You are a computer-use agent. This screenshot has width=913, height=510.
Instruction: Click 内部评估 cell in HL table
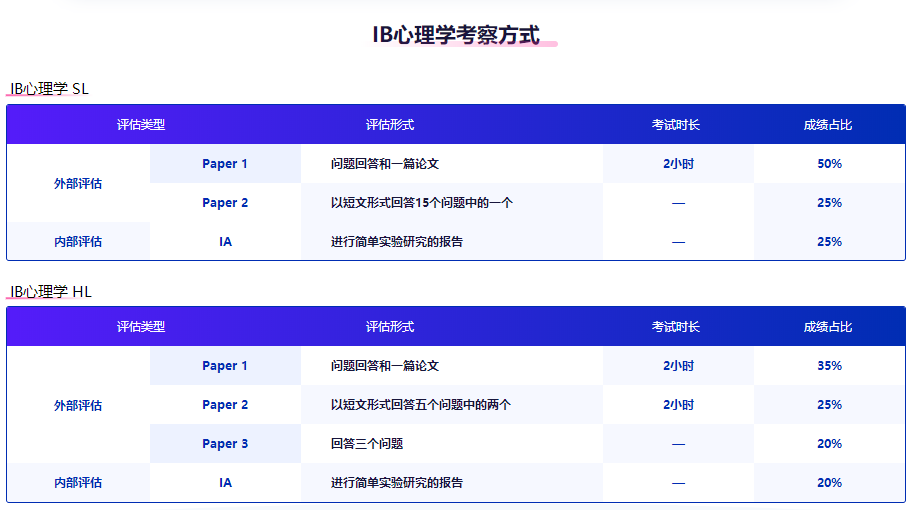(78, 483)
